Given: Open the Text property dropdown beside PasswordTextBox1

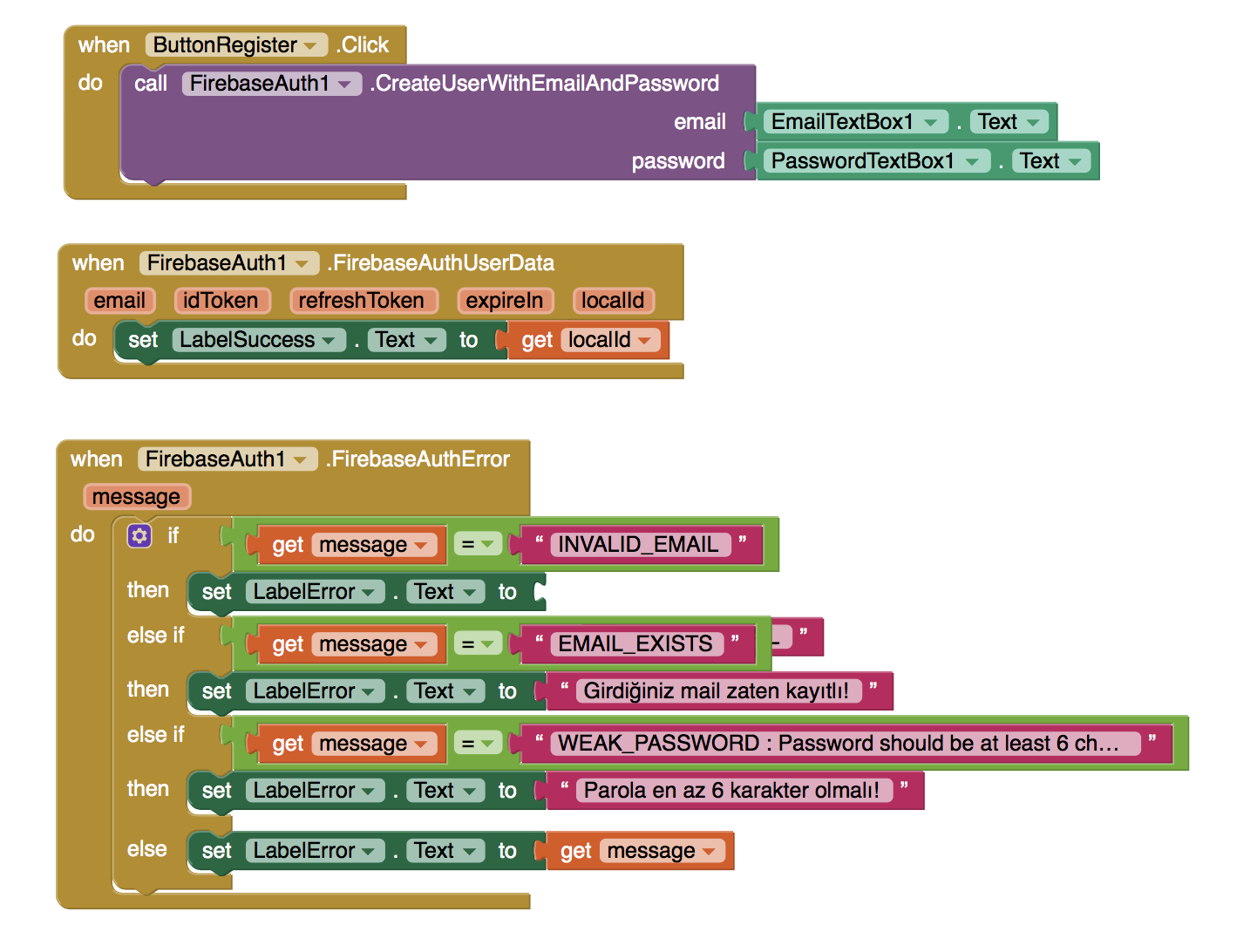Looking at the screenshot, I should coord(1050,161).
